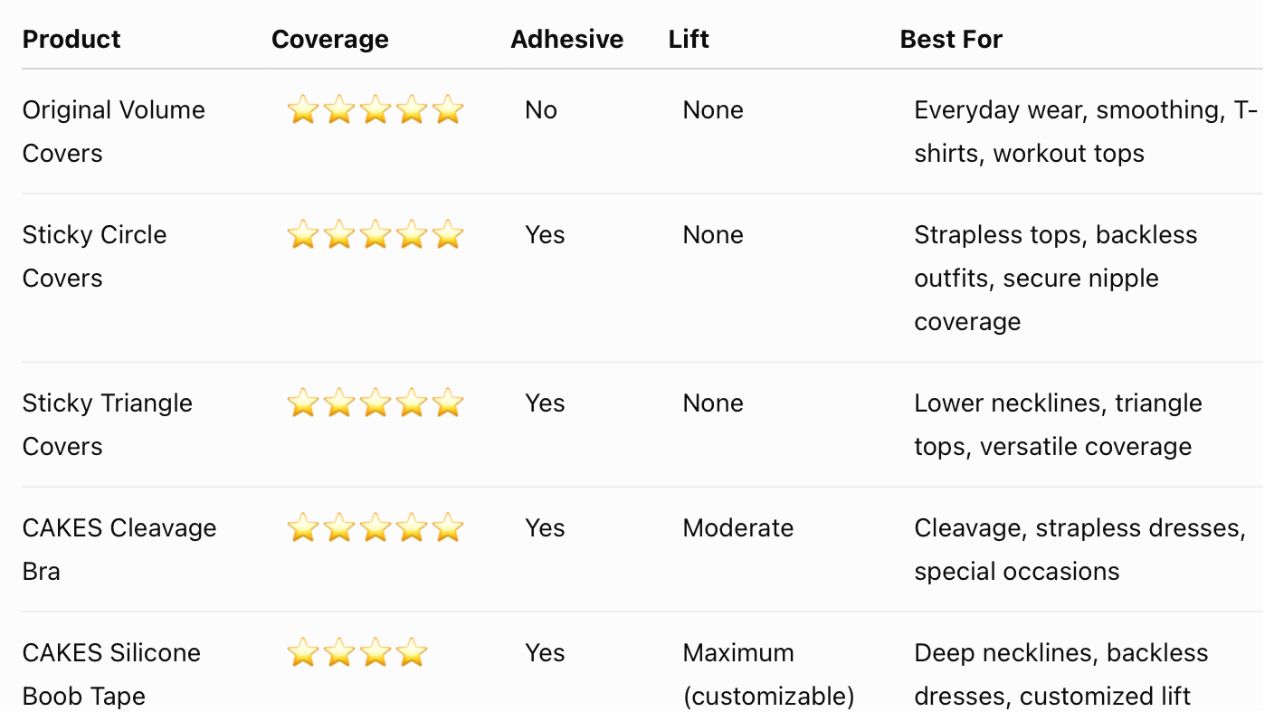Click the Product column header

[x=71, y=39]
